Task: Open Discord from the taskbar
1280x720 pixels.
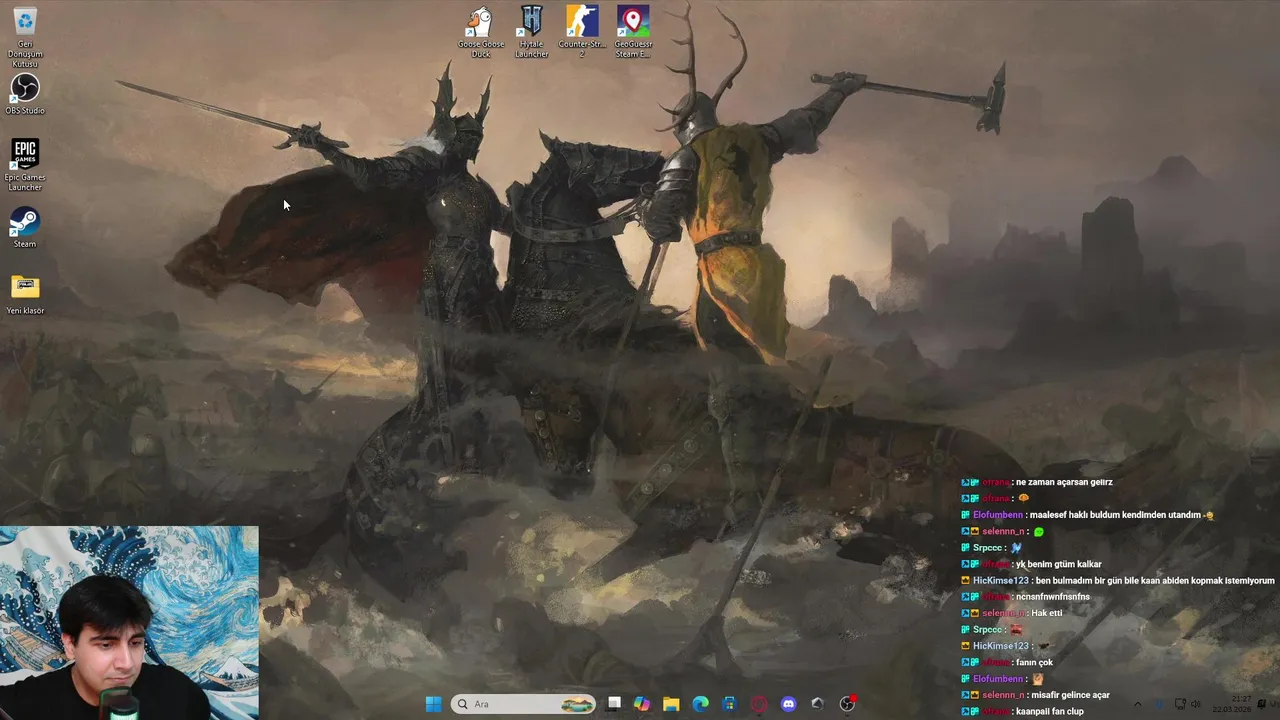Action: tap(789, 704)
